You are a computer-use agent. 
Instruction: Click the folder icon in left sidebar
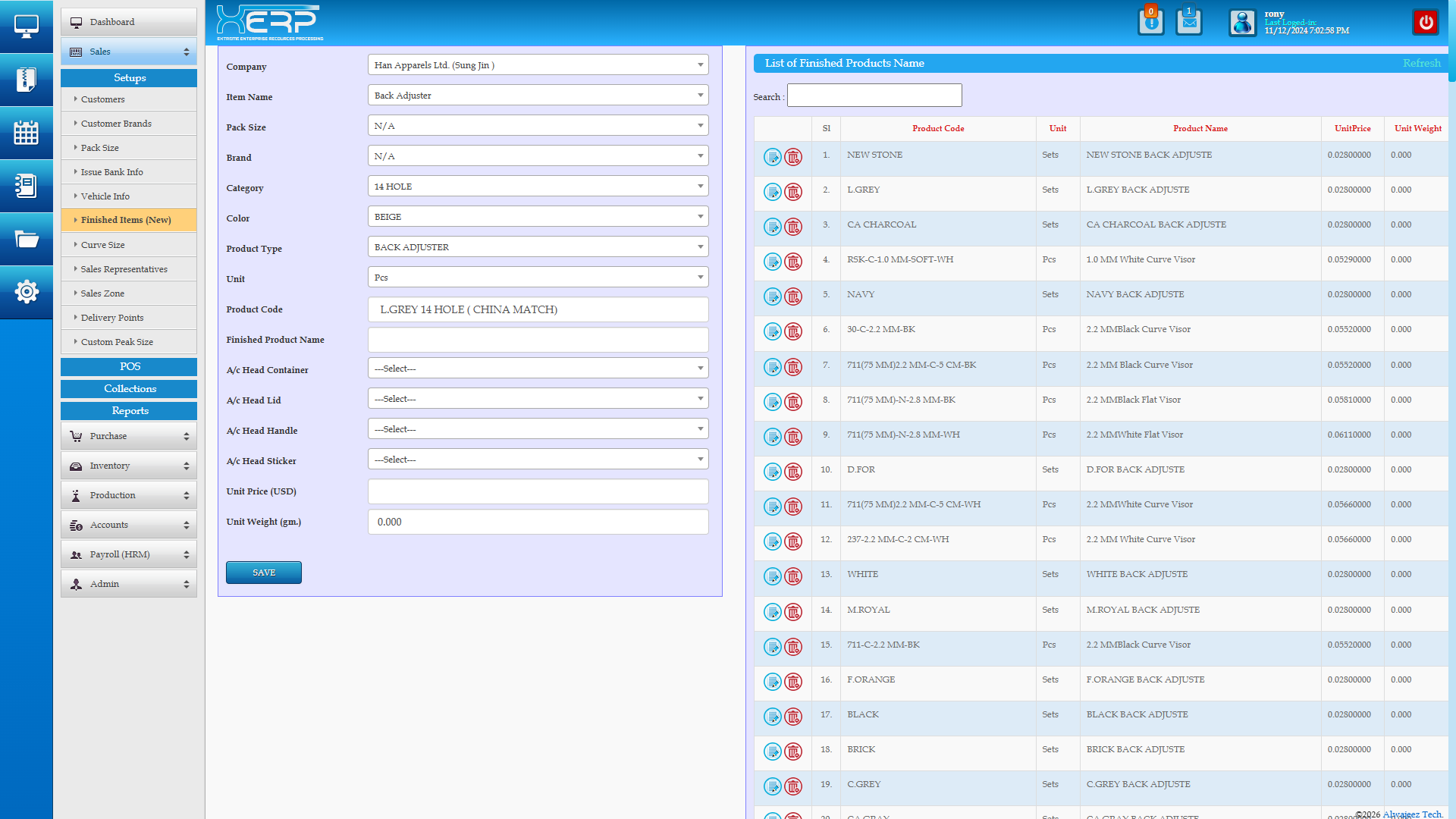click(x=26, y=240)
